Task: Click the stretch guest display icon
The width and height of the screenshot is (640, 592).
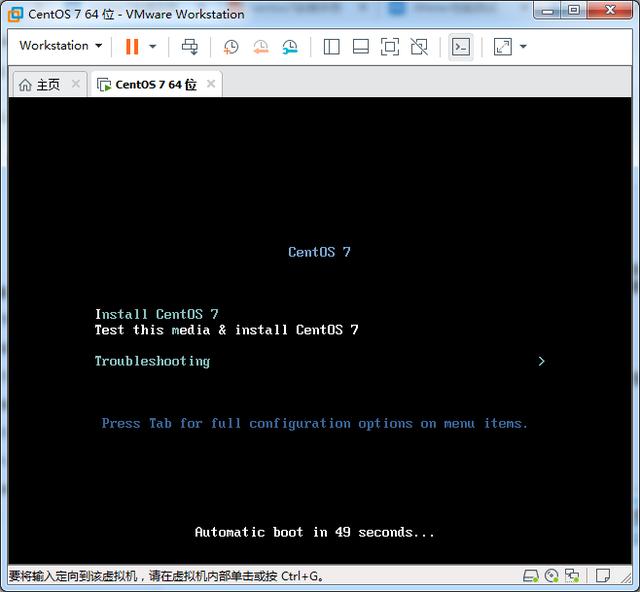Action: pos(502,47)
